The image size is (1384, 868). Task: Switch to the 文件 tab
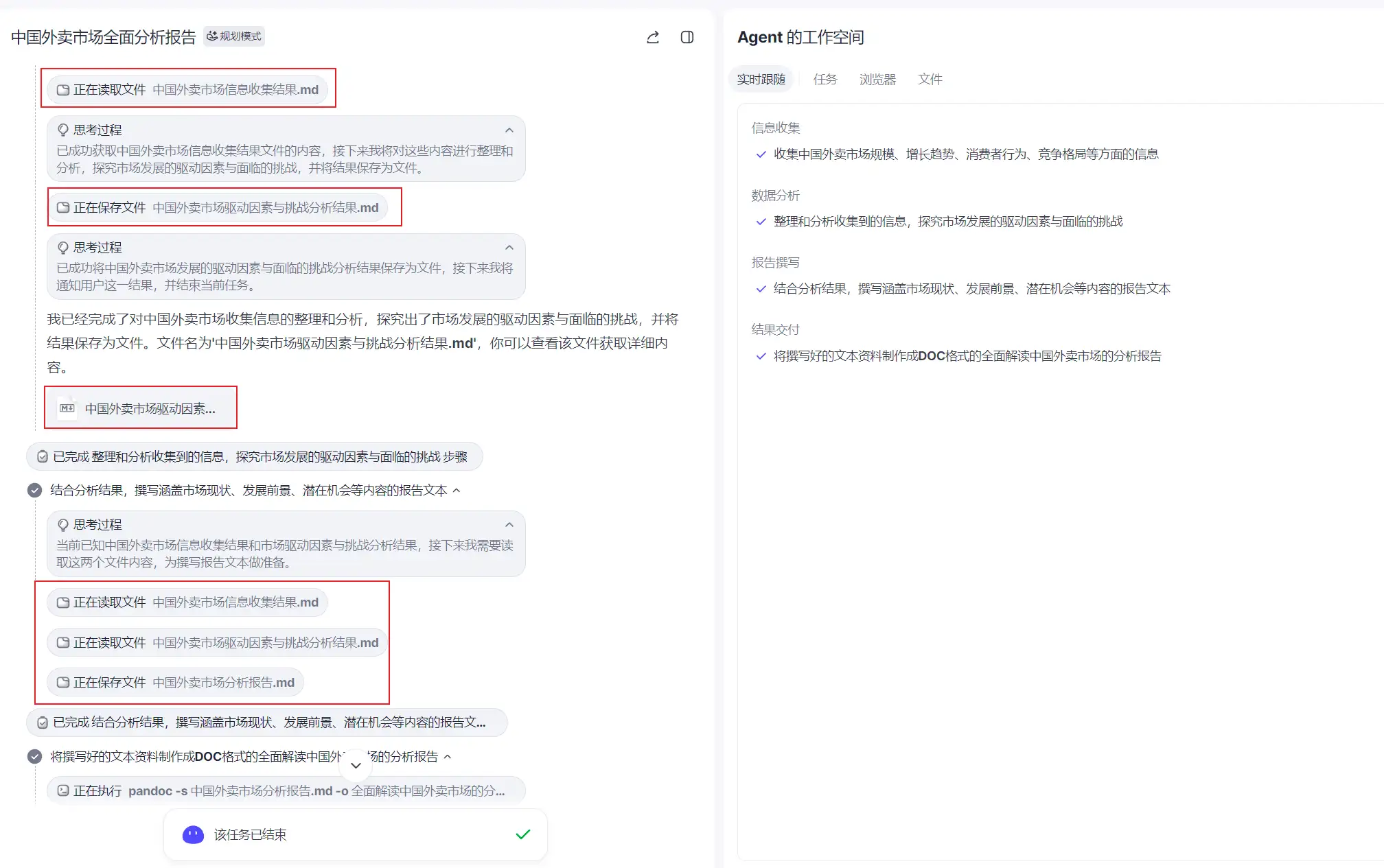pos(930,80)
